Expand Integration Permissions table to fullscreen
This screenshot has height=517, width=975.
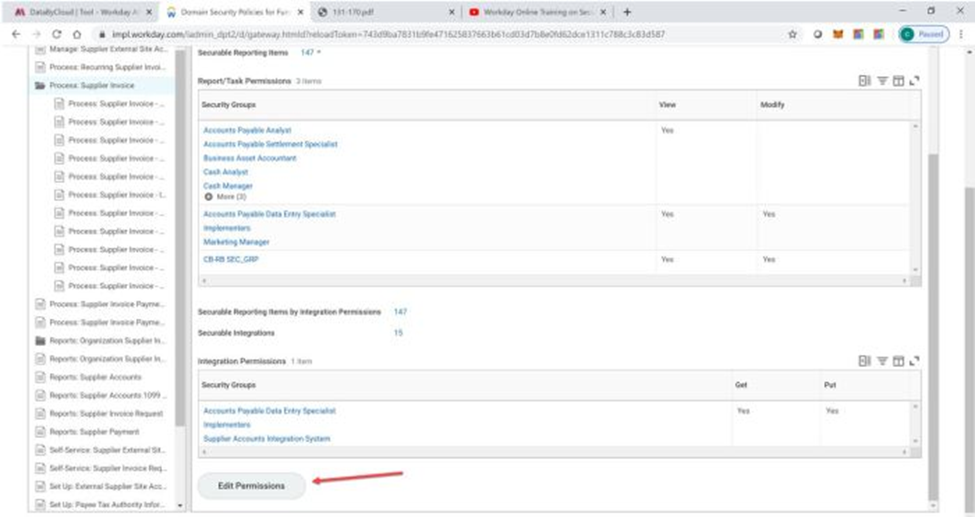pyautogui.click(x=913, y=360)
